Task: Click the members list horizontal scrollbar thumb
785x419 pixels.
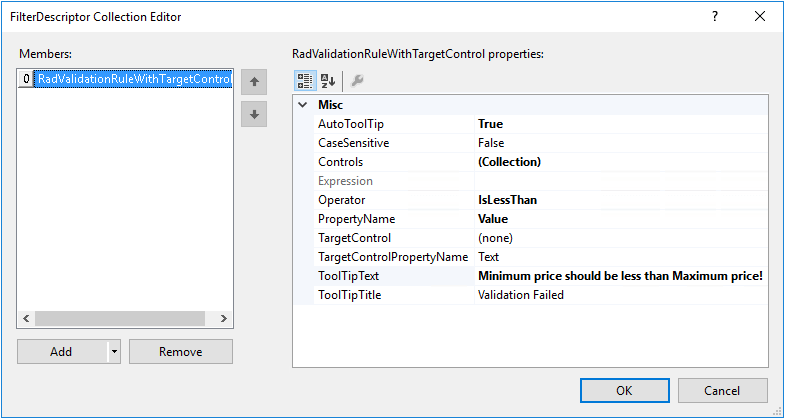Action: pyautogui.click(x=120, y=318)
